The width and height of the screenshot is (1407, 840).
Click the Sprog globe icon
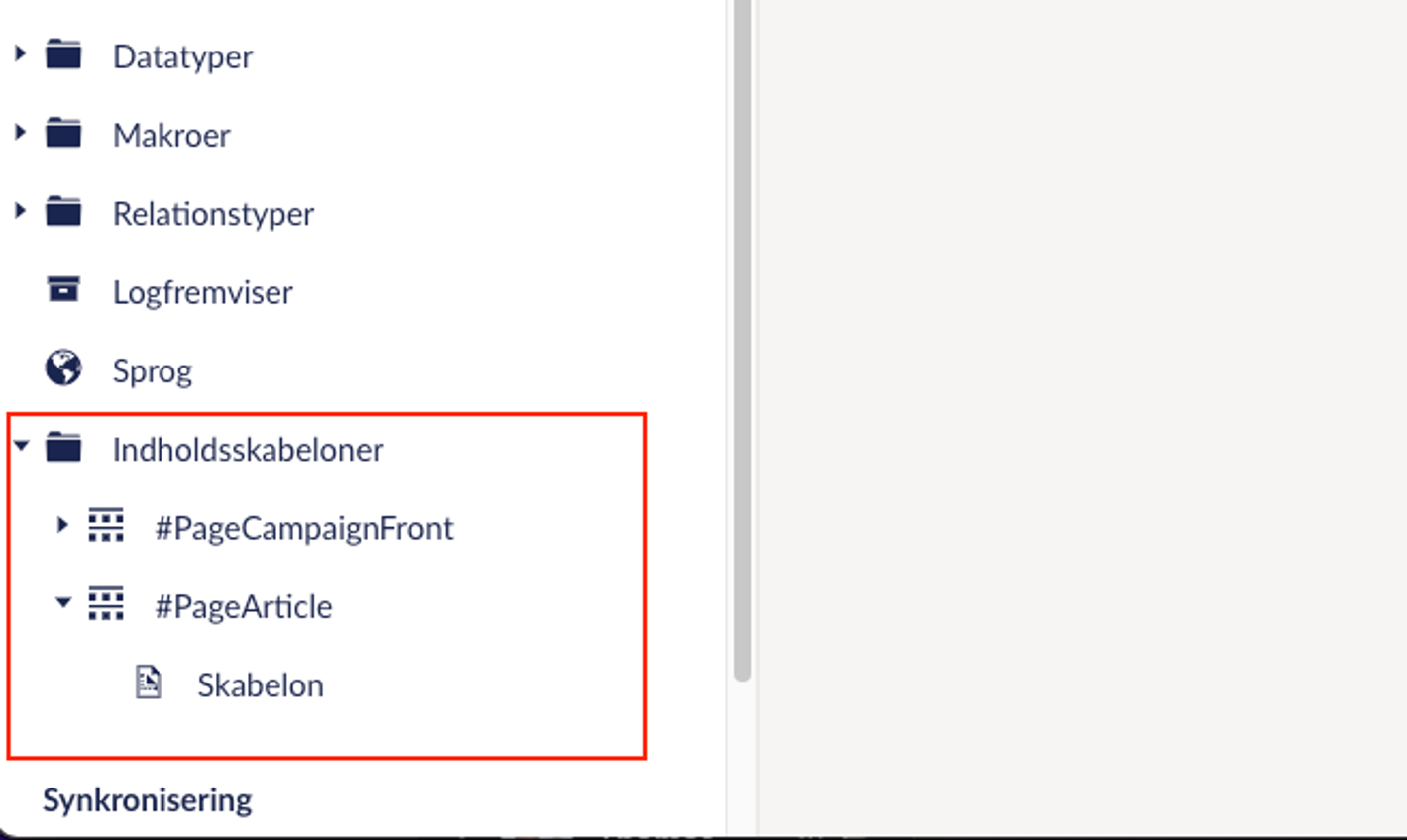point(63,367)
